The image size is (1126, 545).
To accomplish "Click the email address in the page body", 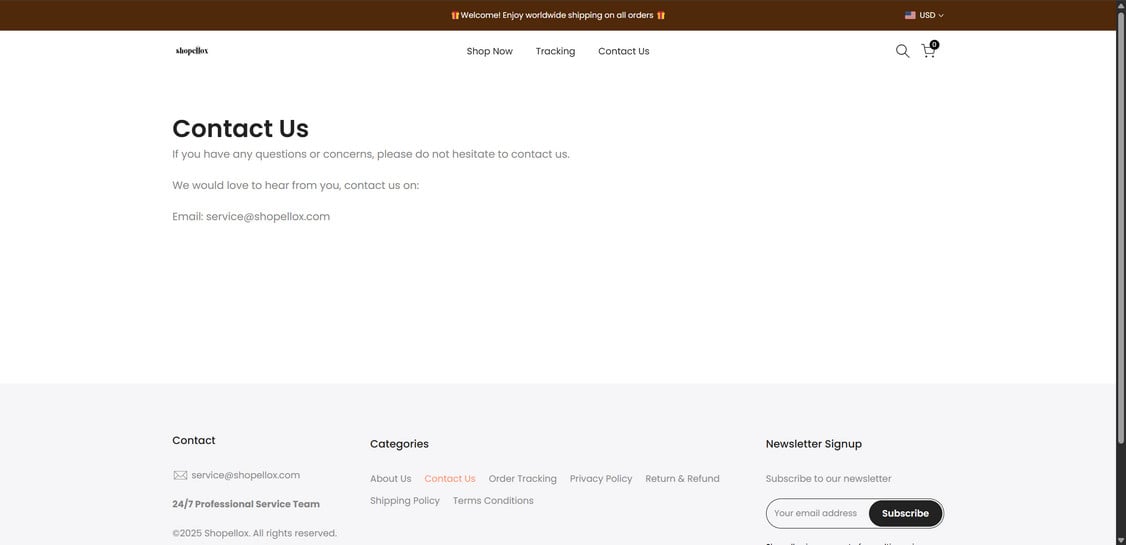I will click(x=268, y=216).
